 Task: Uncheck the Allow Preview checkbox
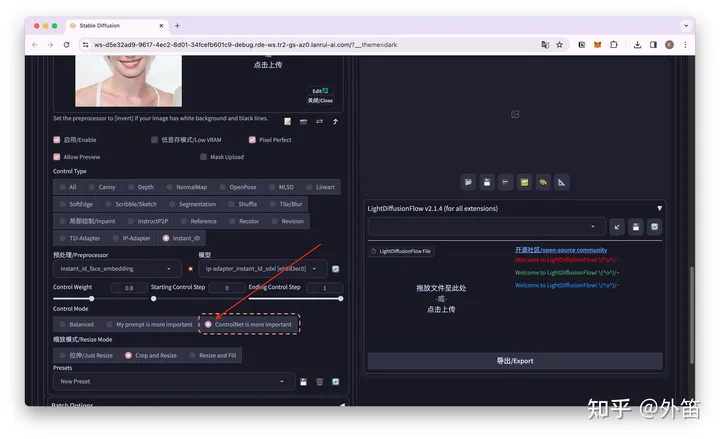pos(56,157)
